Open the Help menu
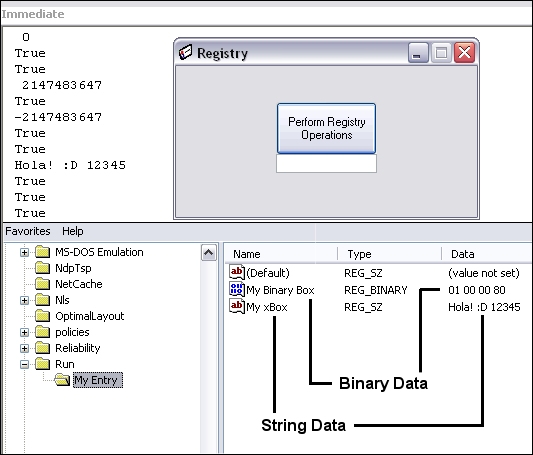 coord(72,231)
